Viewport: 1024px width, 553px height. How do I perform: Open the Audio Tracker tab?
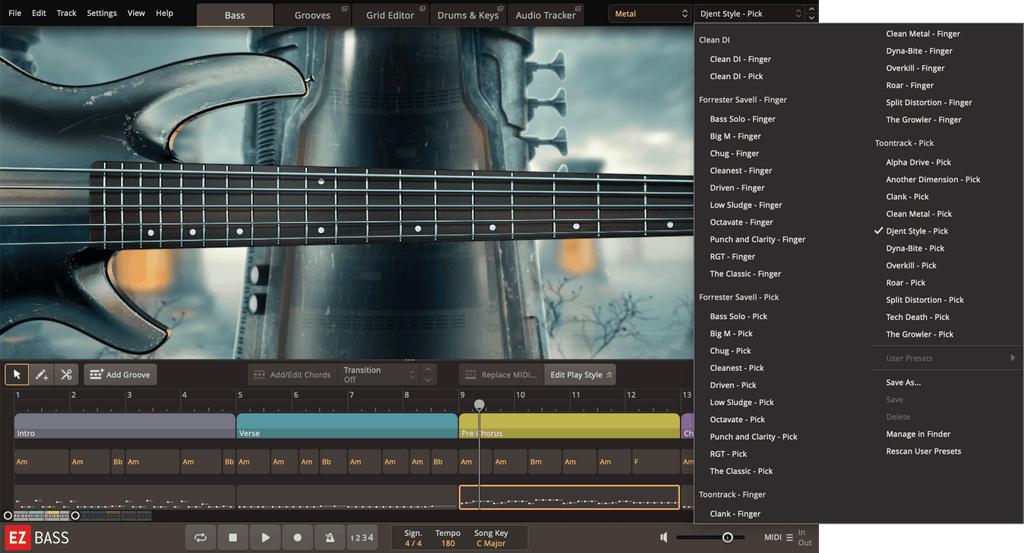point(545,15)
